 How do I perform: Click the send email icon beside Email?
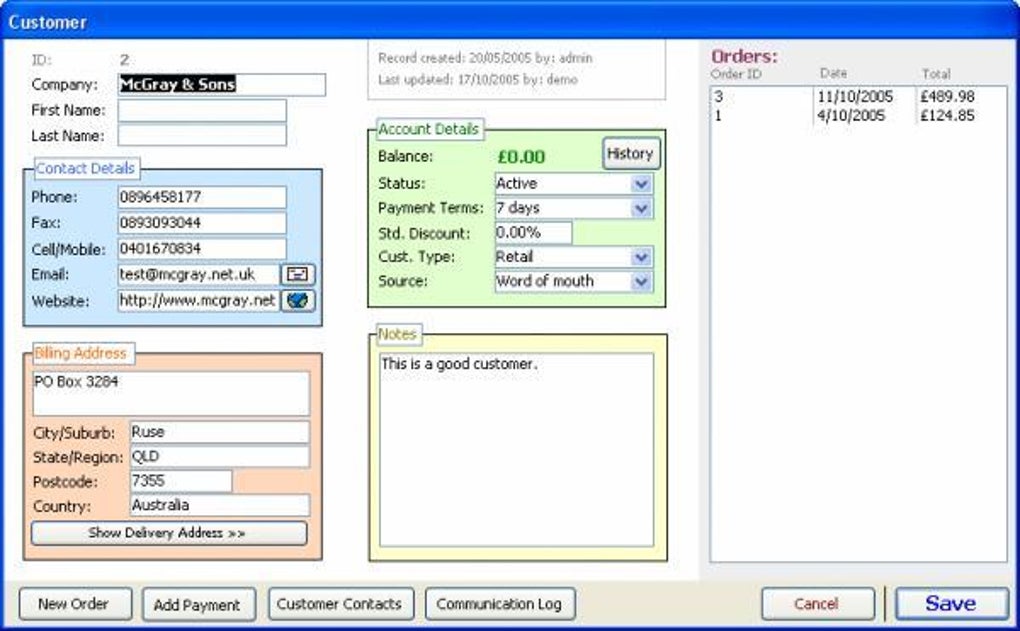click(298, 275)
